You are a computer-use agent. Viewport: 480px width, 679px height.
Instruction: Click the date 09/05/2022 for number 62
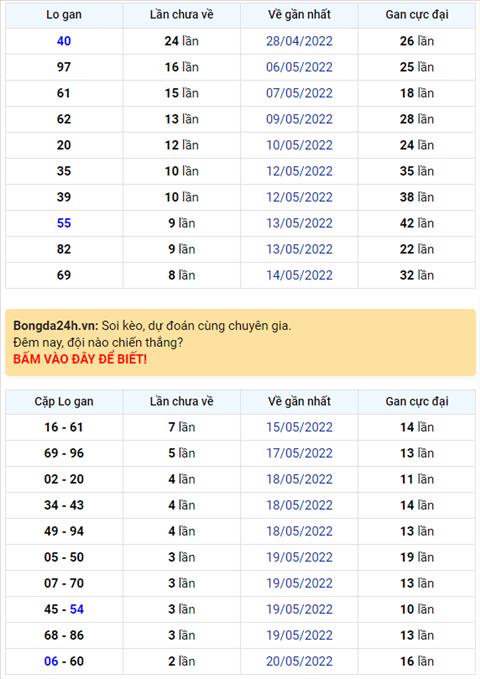click(x=299, y=119)
